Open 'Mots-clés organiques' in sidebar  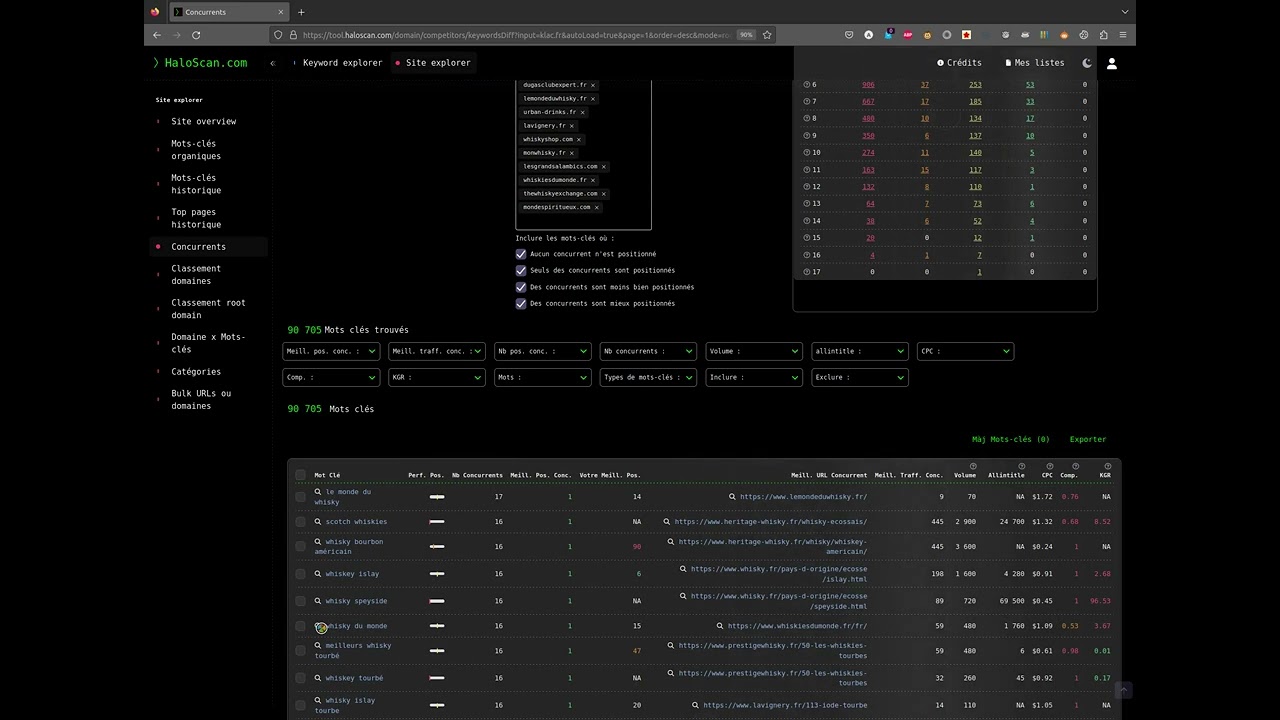(196, 150)
